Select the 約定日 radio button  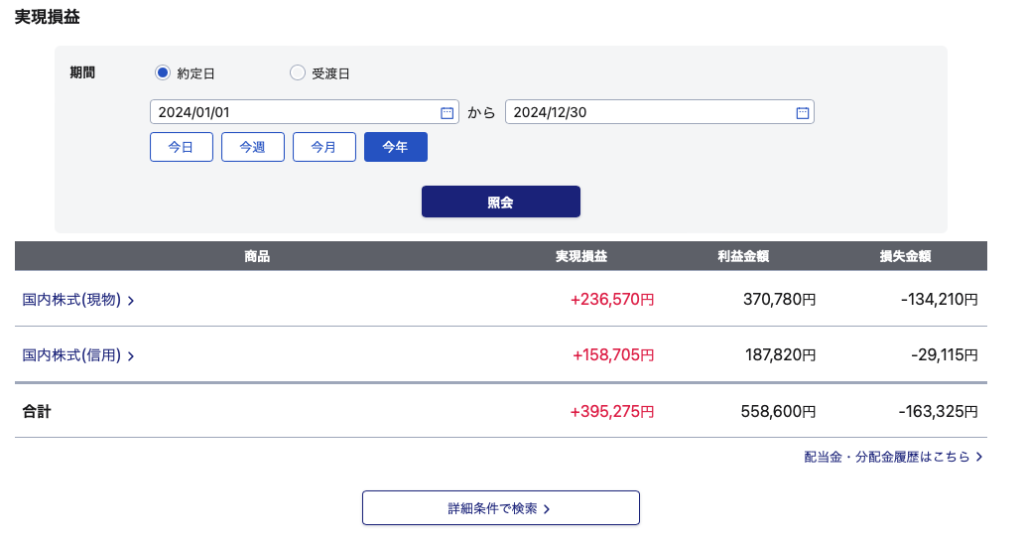(x=163, y=73)
